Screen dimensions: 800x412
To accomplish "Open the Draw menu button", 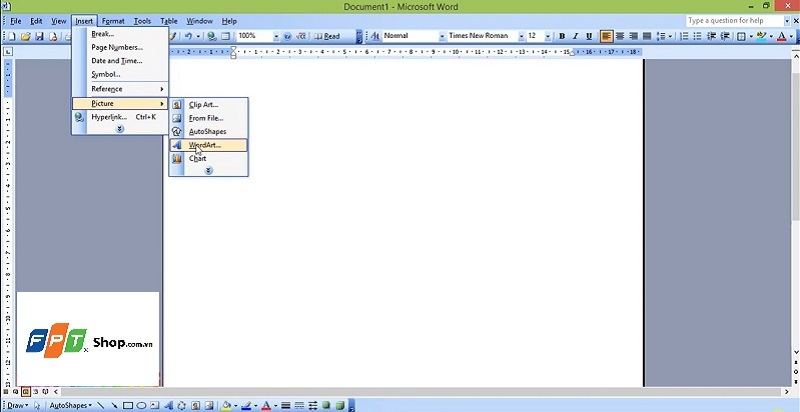I will 17,406.
